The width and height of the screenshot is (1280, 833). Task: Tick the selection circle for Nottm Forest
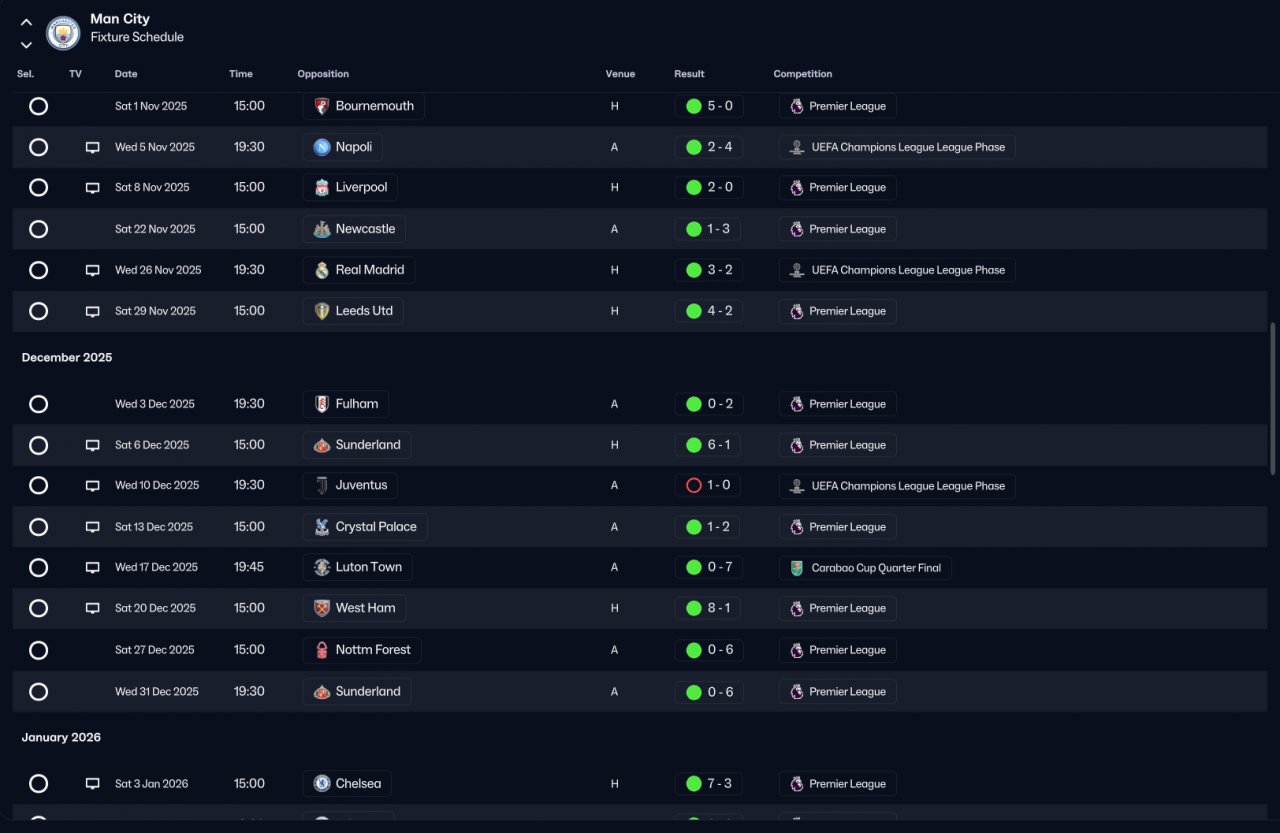coord(38,650)
